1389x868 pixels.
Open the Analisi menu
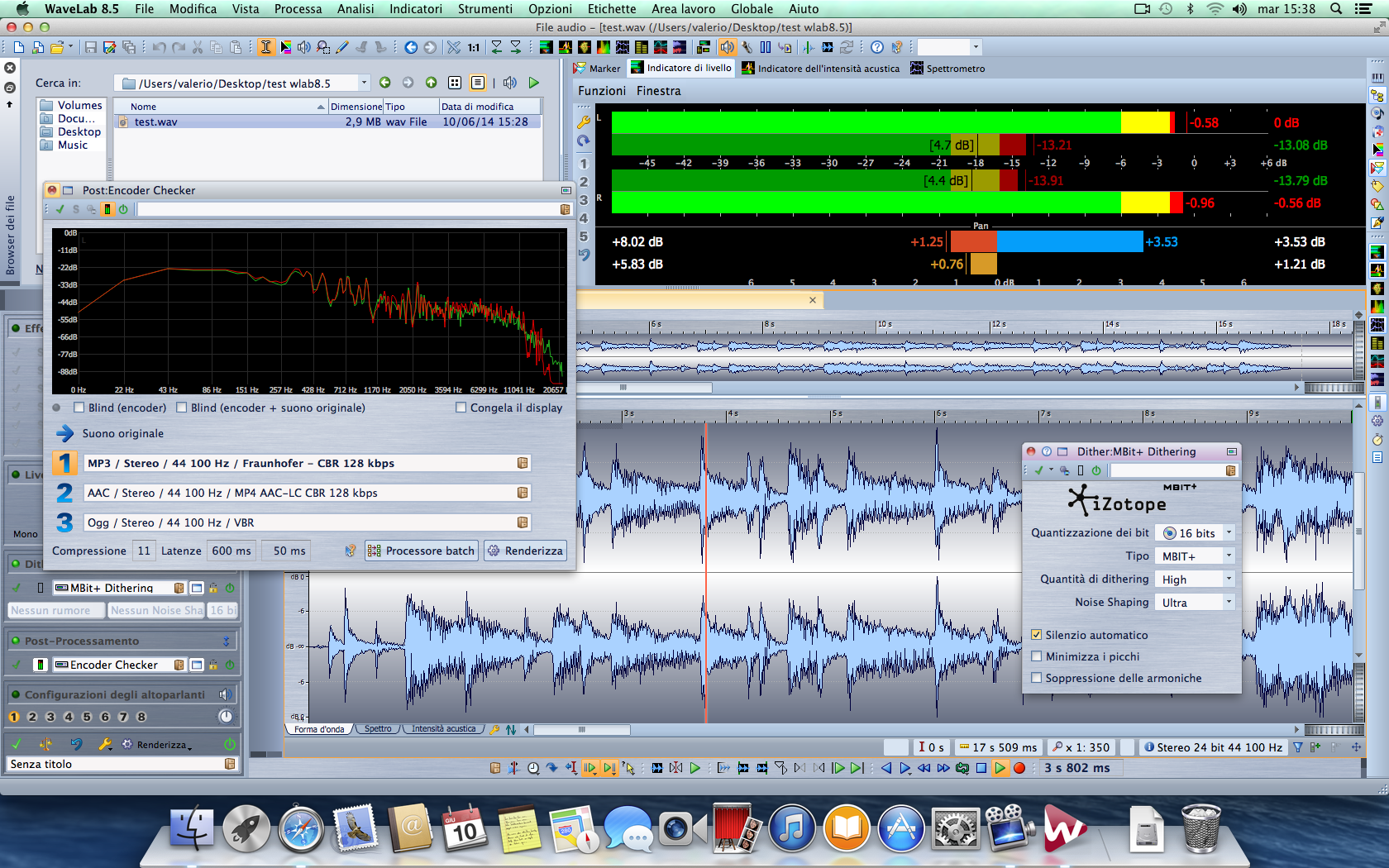coord(356,9)
